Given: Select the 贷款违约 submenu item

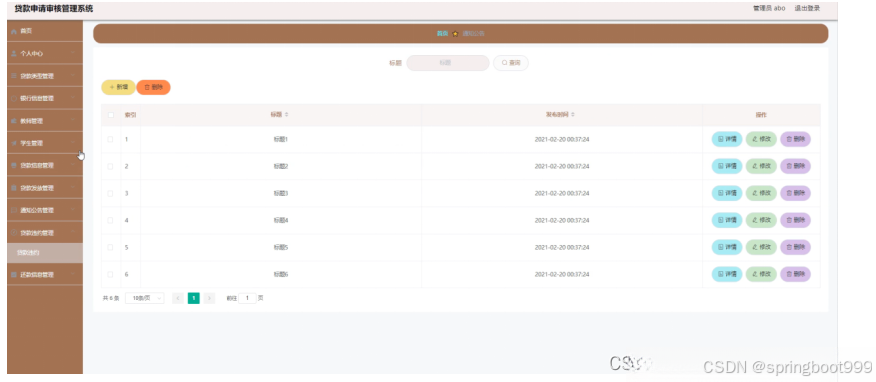Looking at the screenshot, I should 45,253.
